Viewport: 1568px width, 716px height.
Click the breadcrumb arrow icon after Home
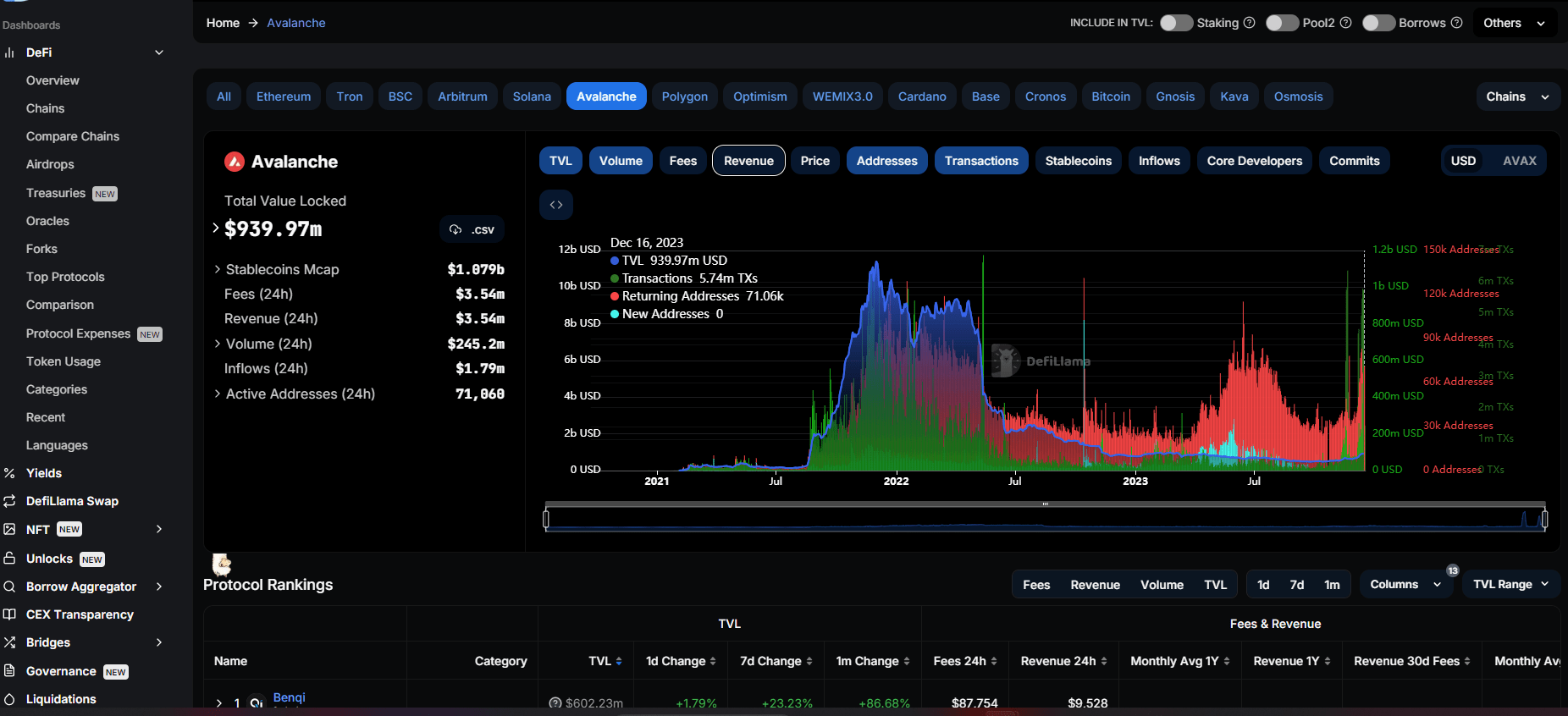coord(253,23)
